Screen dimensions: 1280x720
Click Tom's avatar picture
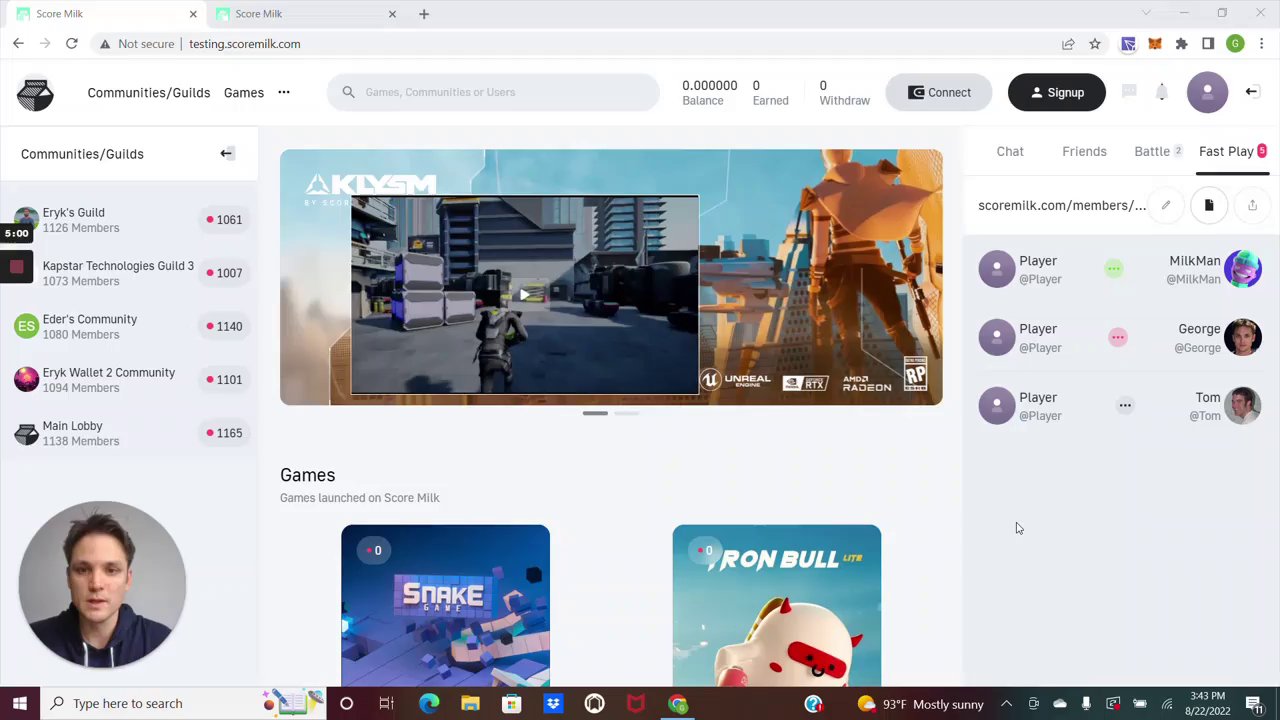1243,405
